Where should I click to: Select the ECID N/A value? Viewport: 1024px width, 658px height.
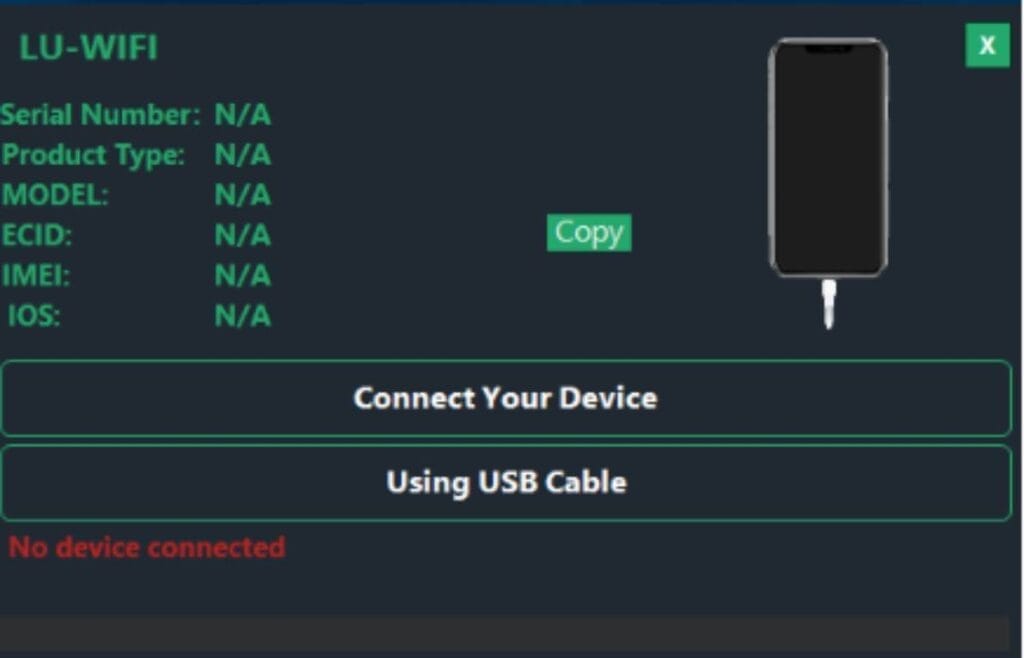[x=240, y=235]
